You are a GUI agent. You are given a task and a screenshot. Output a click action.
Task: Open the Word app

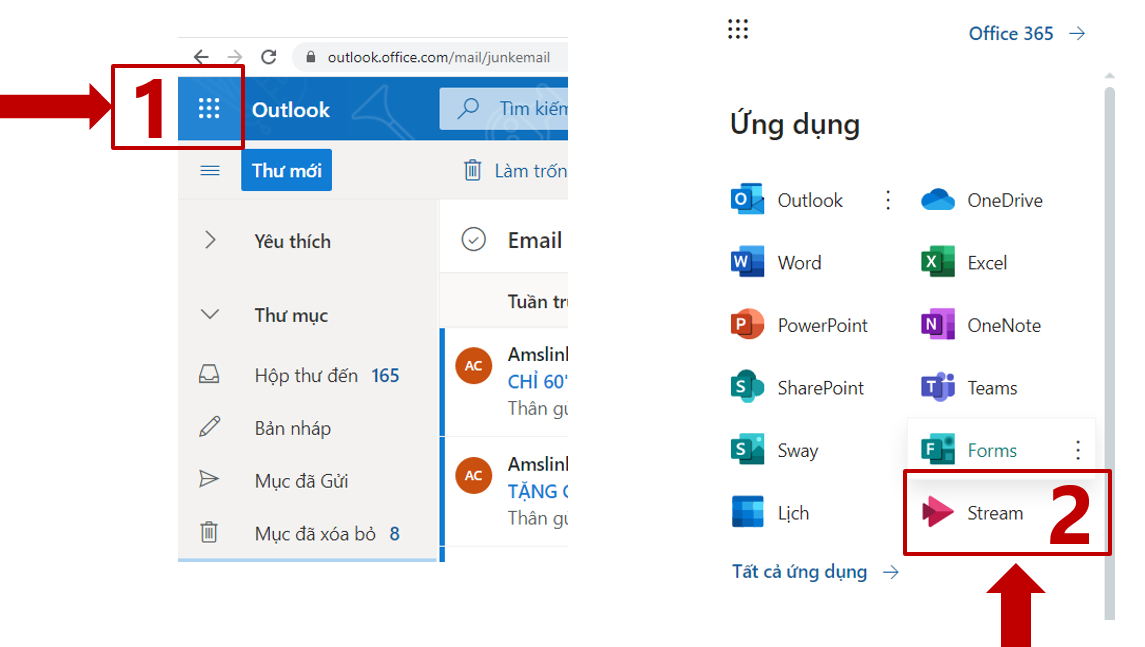pos(798,263)
